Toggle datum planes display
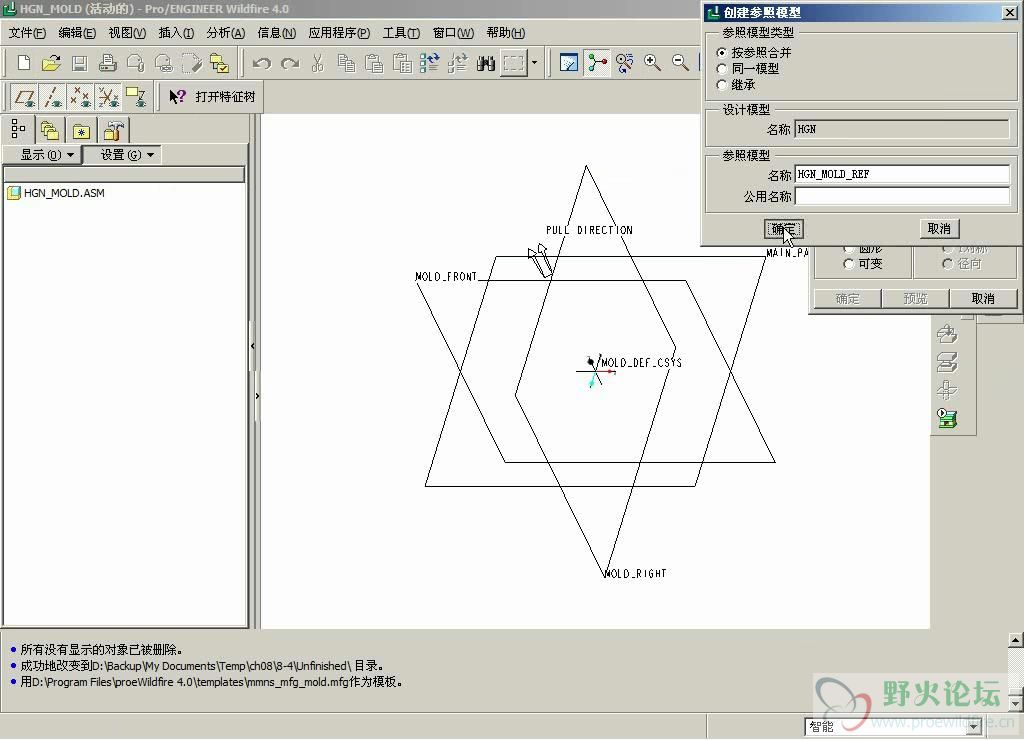Viewport: 1024px width, 740px height. (x=25, y=97)
